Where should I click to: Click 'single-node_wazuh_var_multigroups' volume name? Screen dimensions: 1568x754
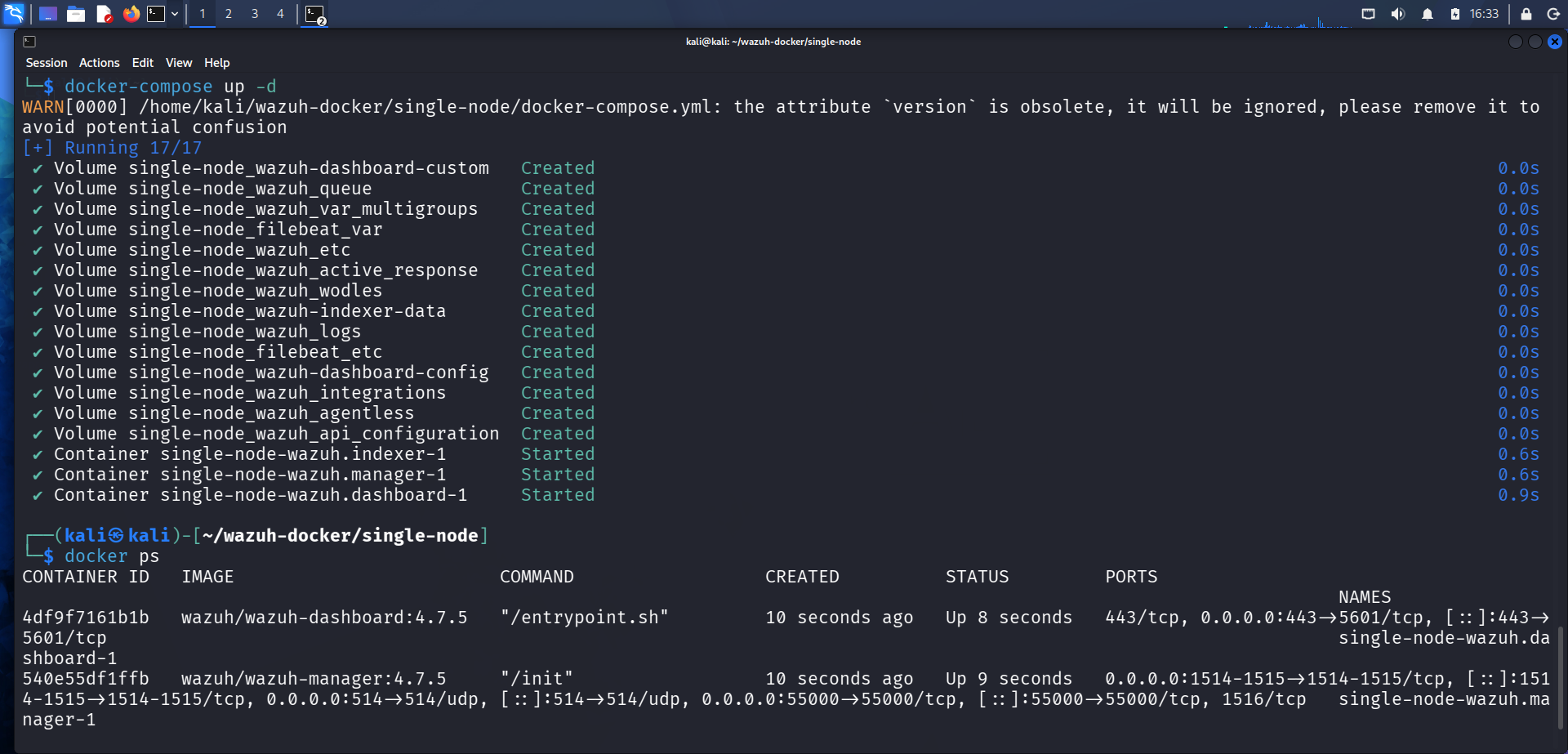(x=303, y=209)
